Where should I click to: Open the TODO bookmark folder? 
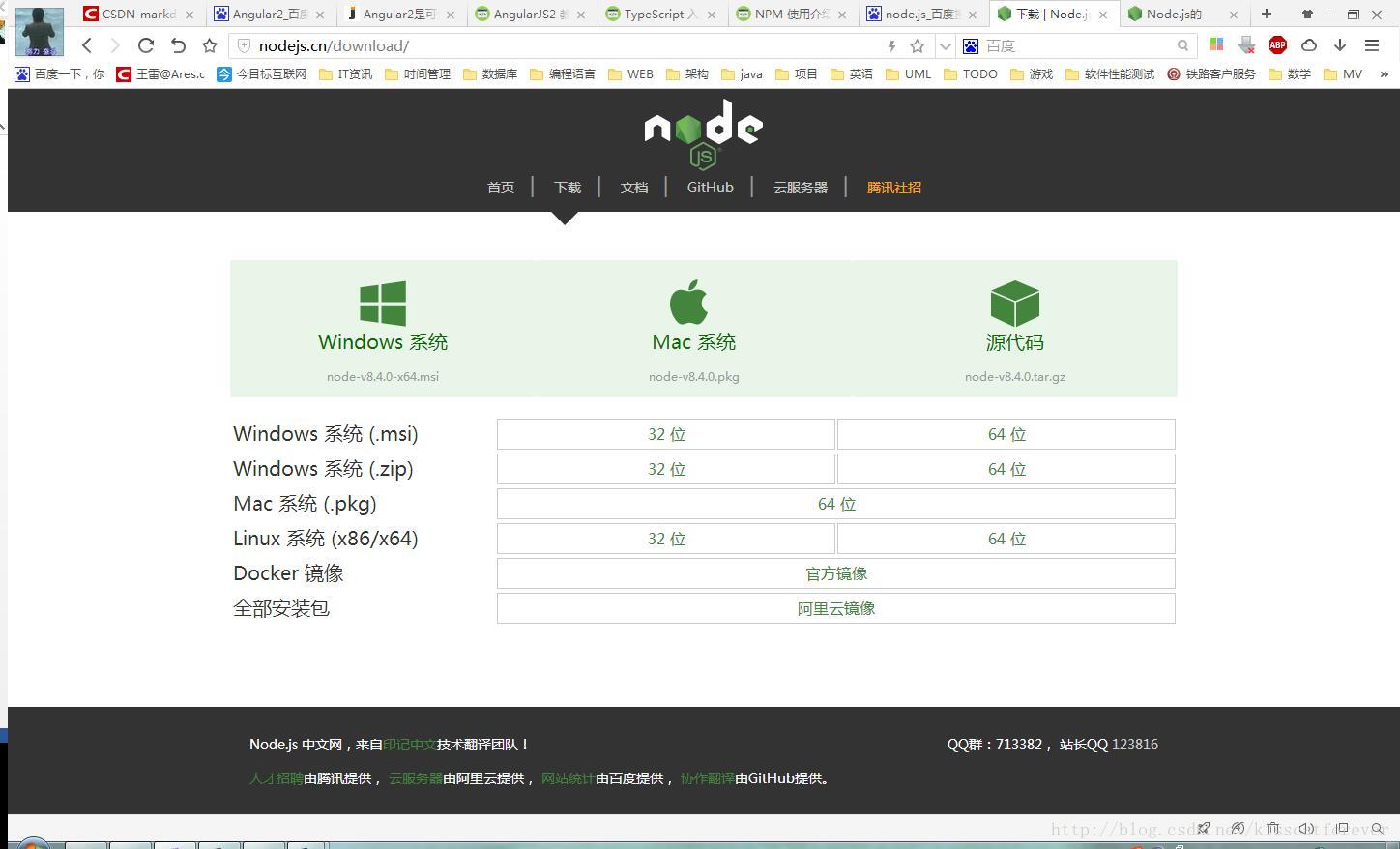(x=971, y=73)
